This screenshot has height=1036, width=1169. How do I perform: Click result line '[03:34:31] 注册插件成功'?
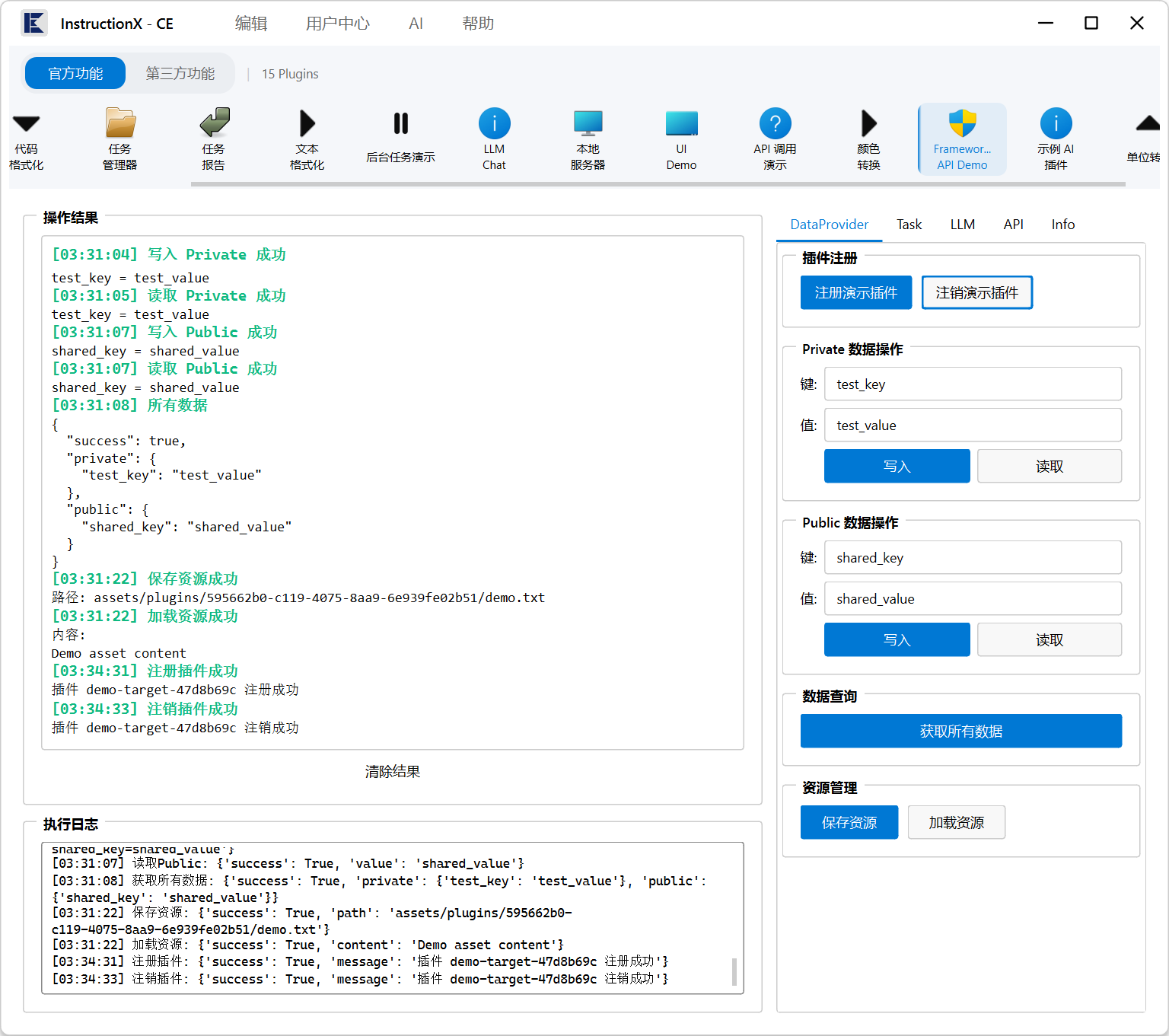coord(145,671)
